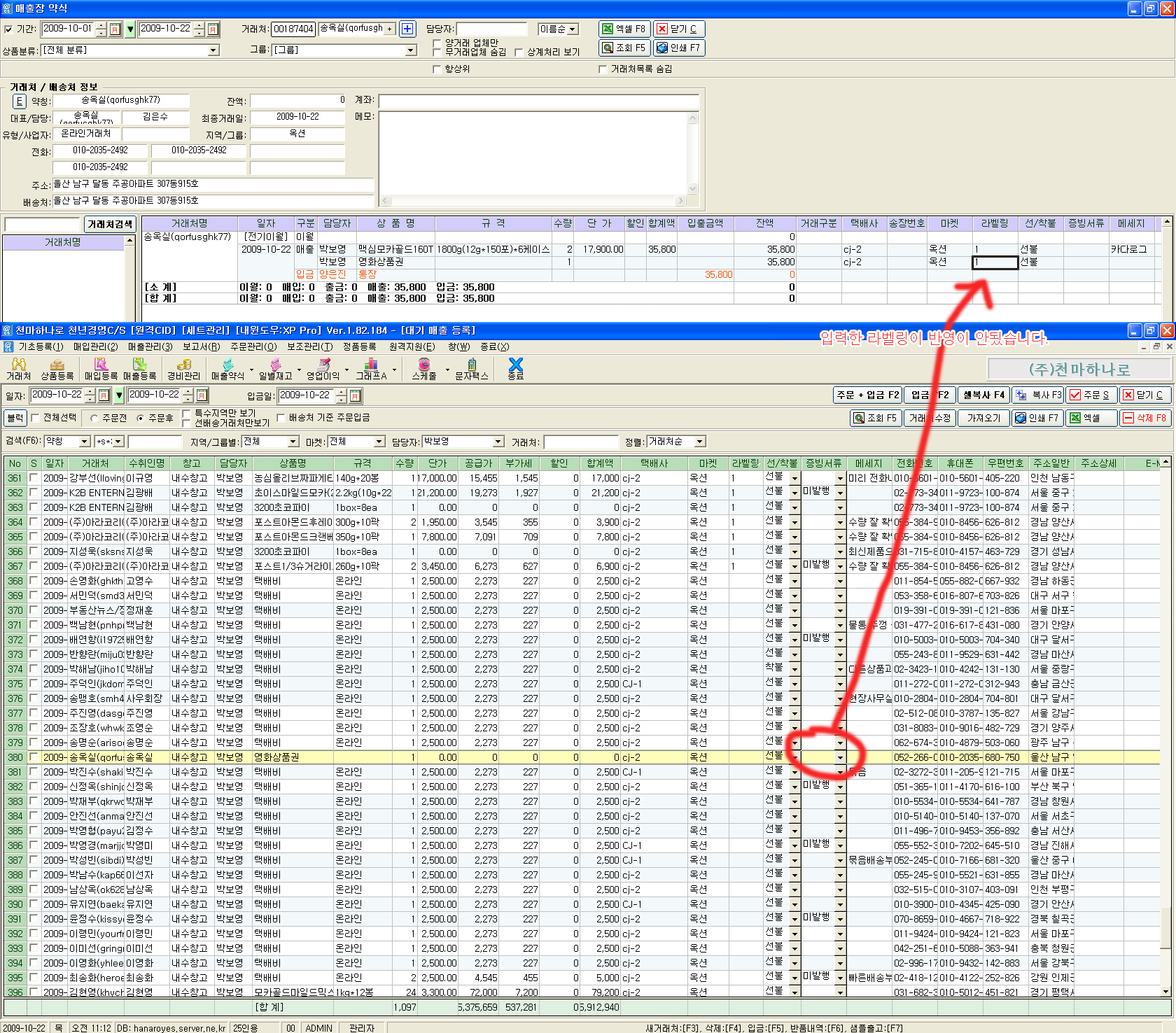
Task: Click order grid vertical scrollbar
Action: 1165,726
